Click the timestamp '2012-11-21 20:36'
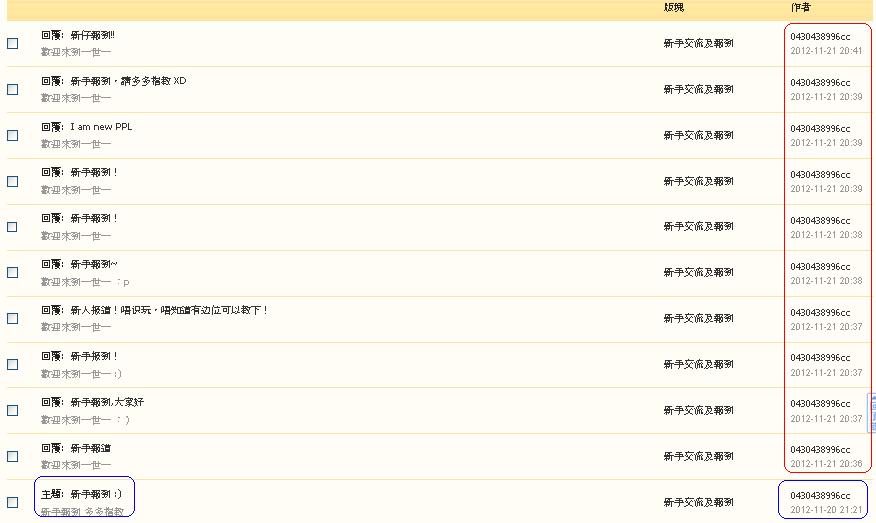Viewport: 876px width, 523px height. [826, 464]
